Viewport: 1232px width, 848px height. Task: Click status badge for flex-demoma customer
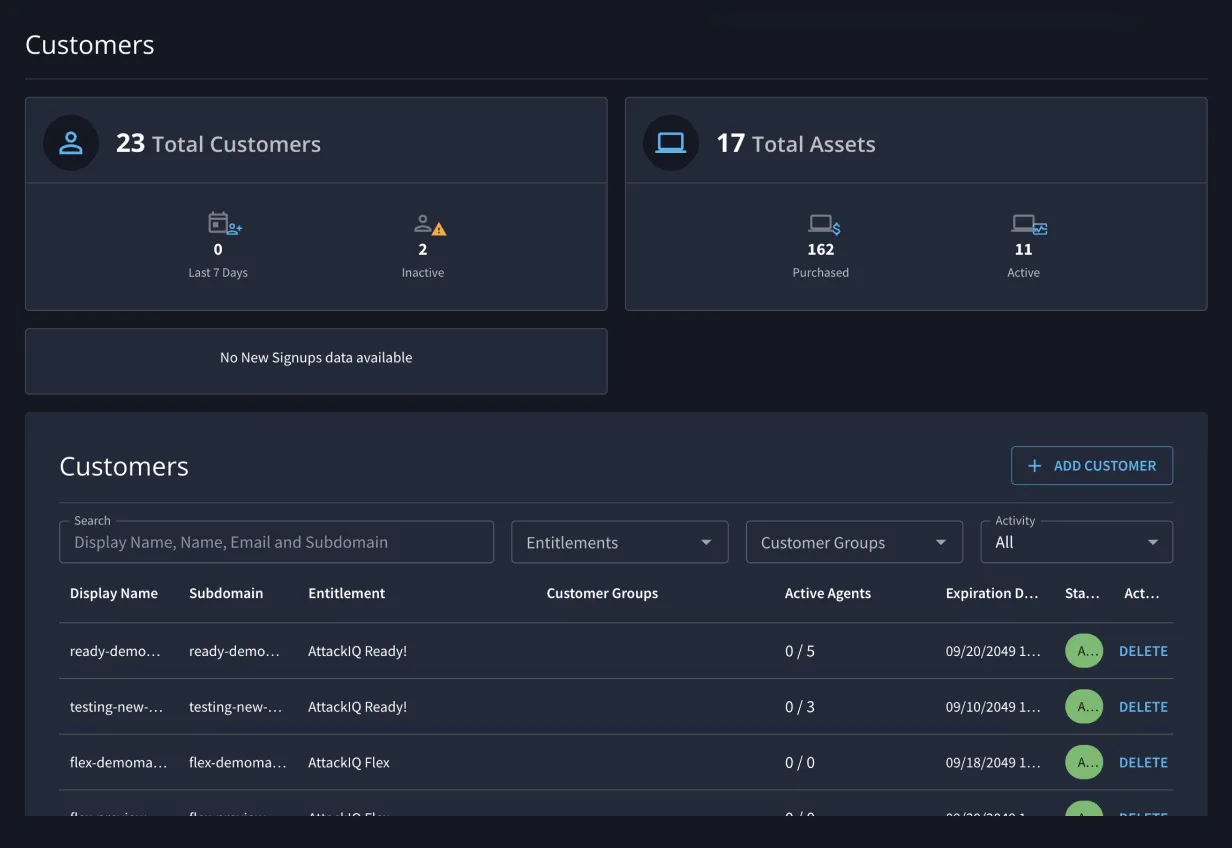(x=1084, y=762)
